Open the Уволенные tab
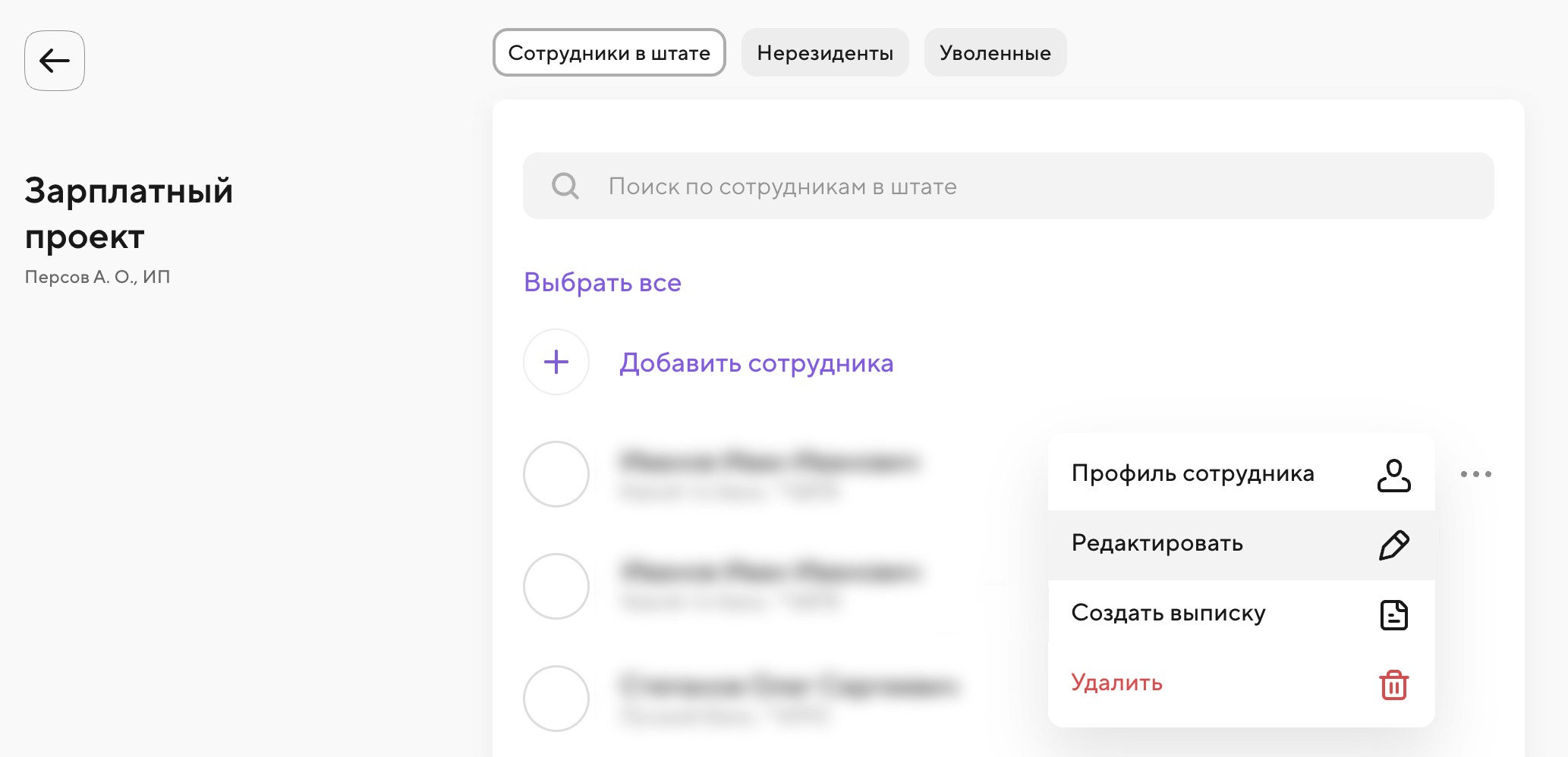The height and width of the screenshot is (757, 1568). click(995, 53)
